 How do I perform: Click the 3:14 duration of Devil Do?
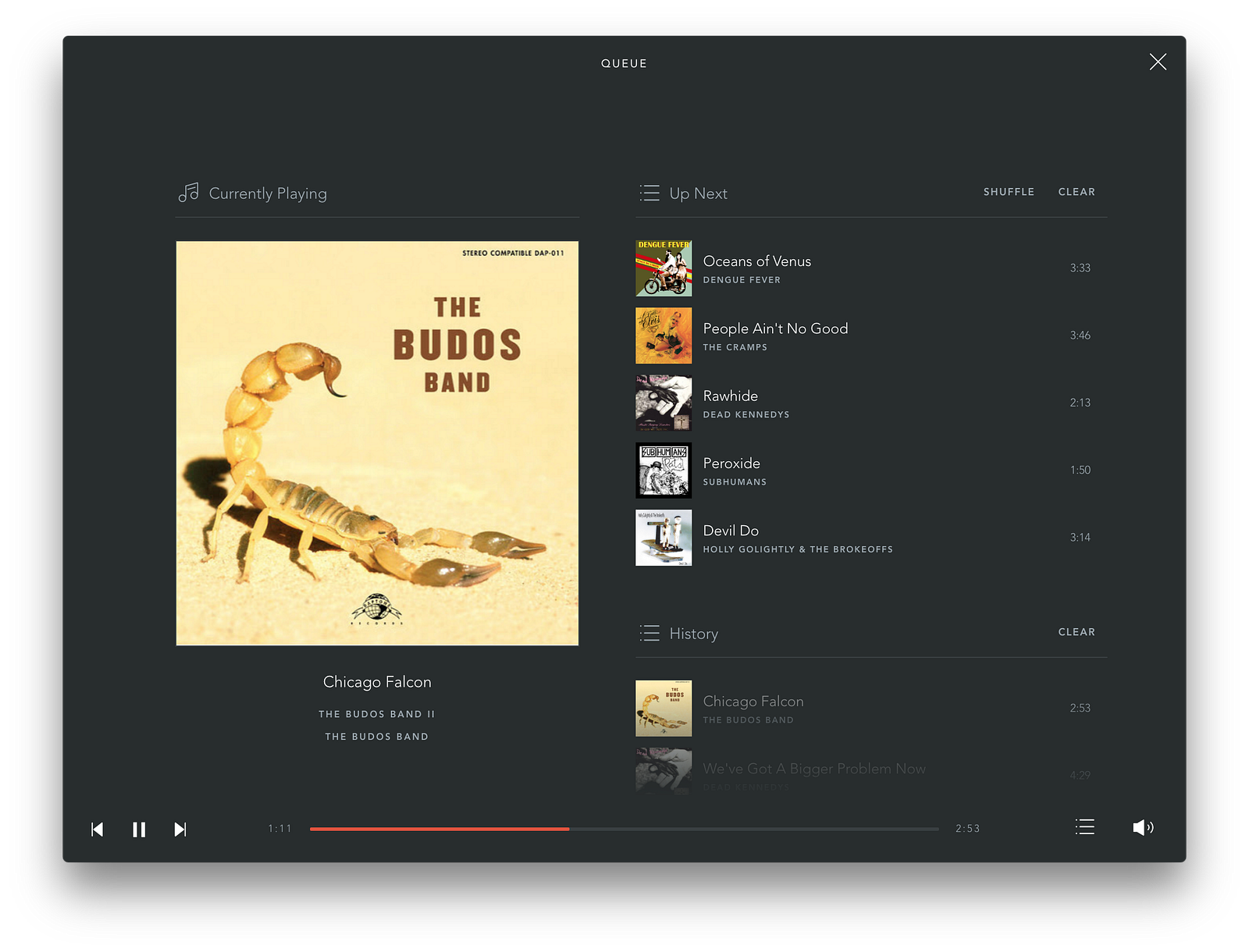1080,538
